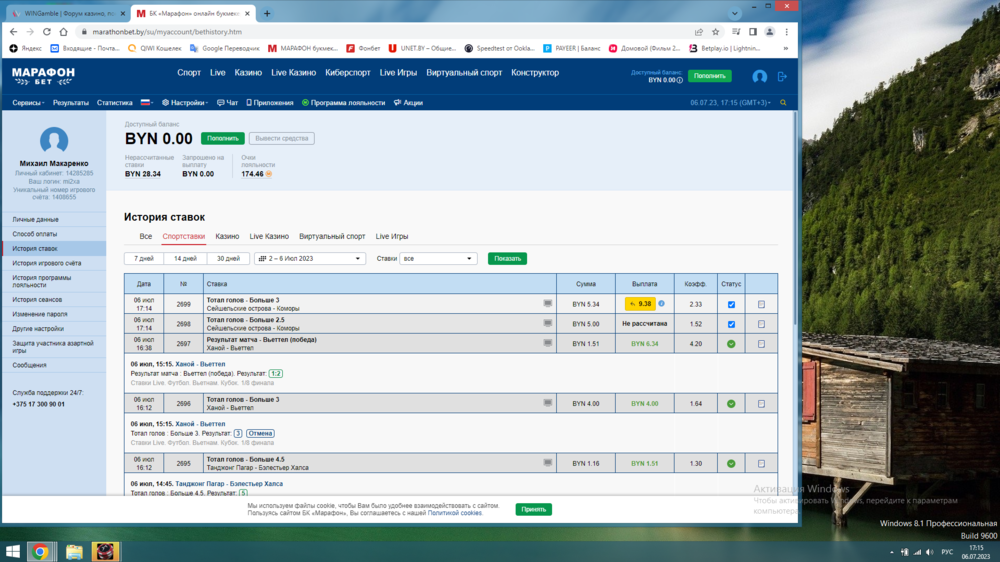Expand the Ставки filter dropdown
The image size is (1000, 562).
click(438, 258)
